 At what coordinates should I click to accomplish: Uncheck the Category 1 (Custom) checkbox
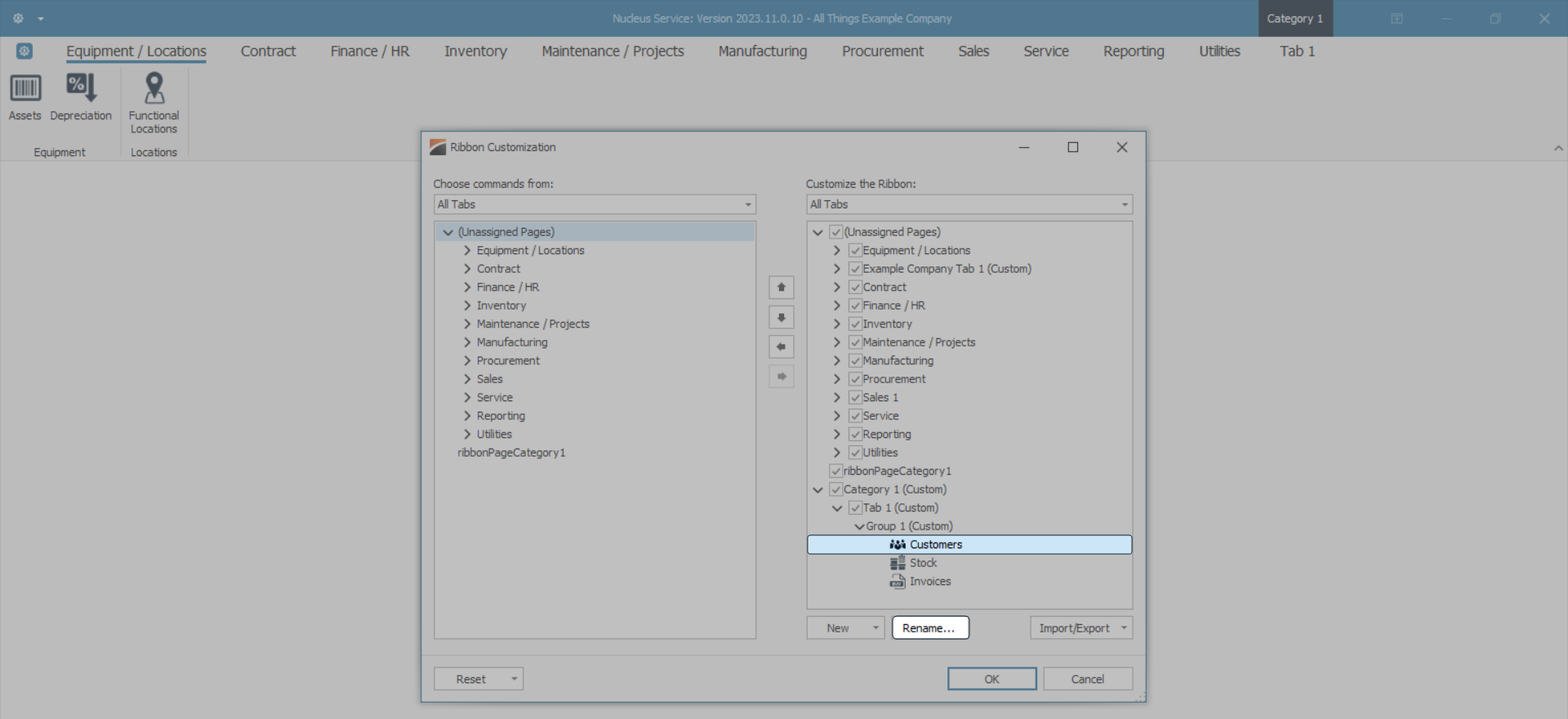click(x=836, y=489)
